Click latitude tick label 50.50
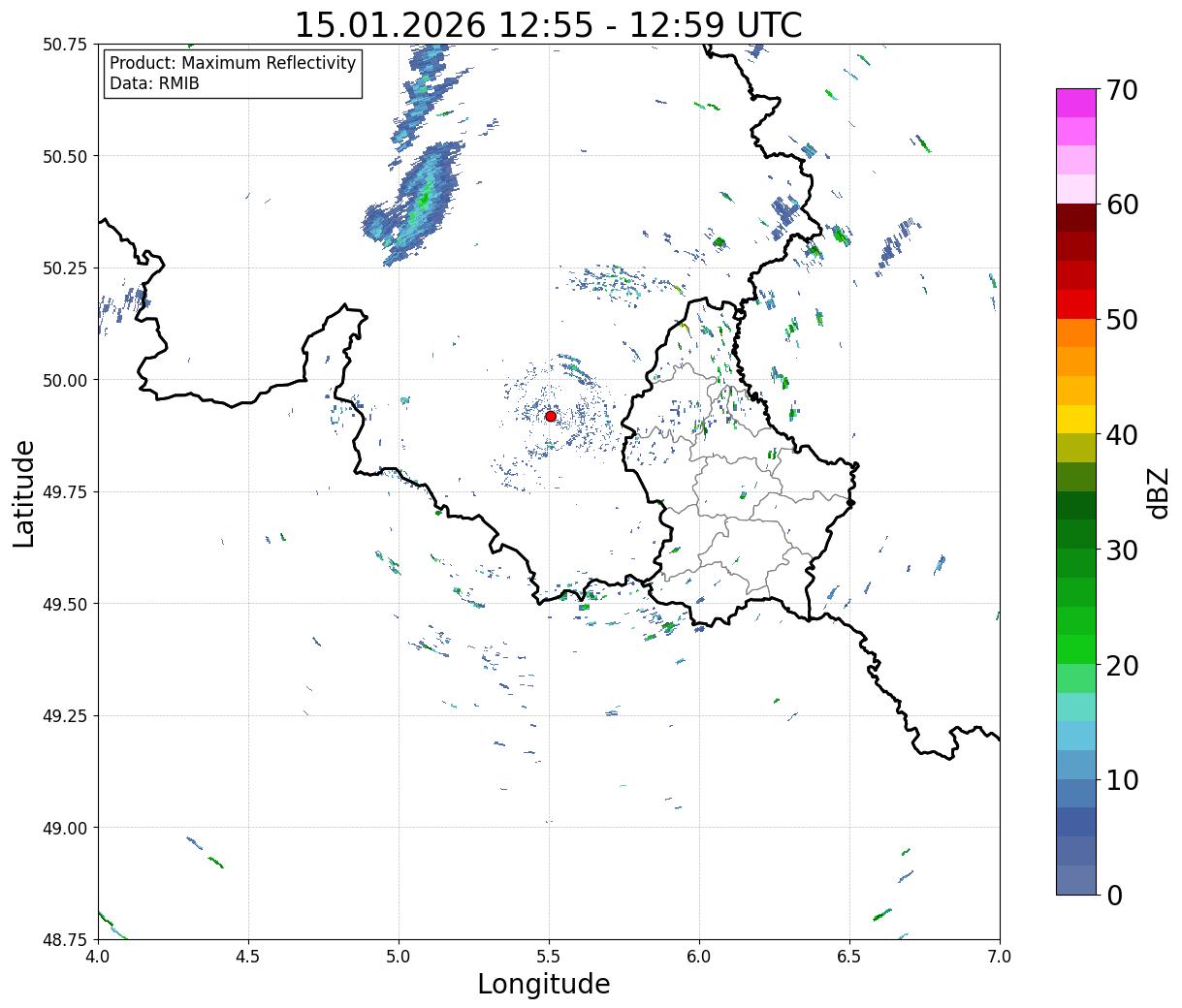Image resolution: width=1182 pixels, height=1008 pixels. [64, 156]
